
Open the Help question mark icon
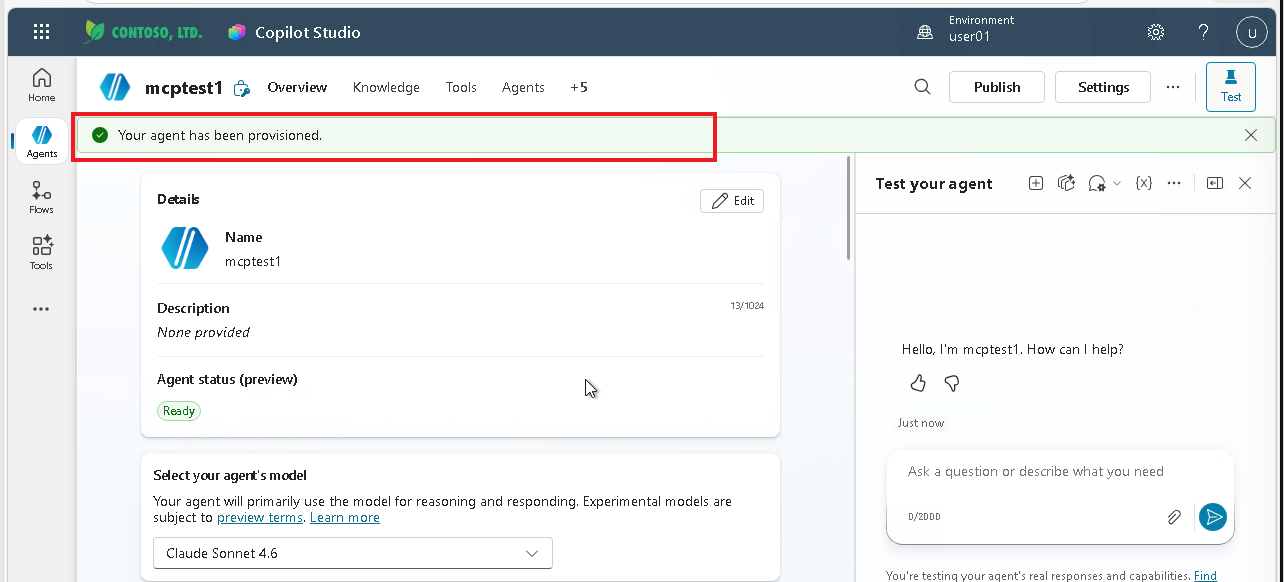tap(1204, 32)
